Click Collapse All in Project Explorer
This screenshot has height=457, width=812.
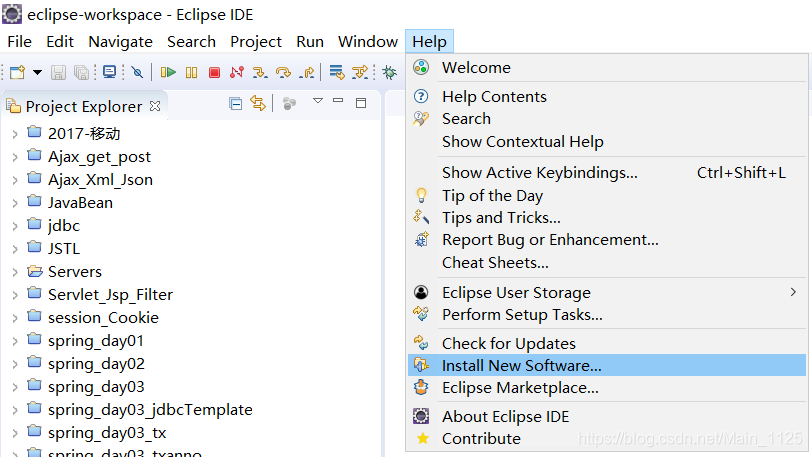coord(236,104)
